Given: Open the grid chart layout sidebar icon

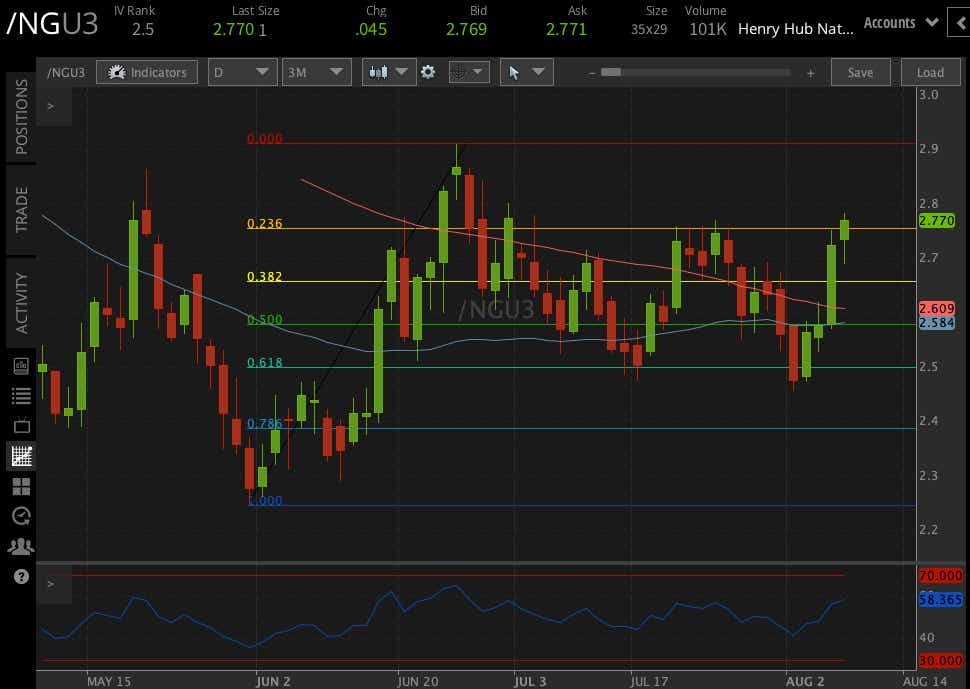Looking at the screenshot, I should click(21, 456).
